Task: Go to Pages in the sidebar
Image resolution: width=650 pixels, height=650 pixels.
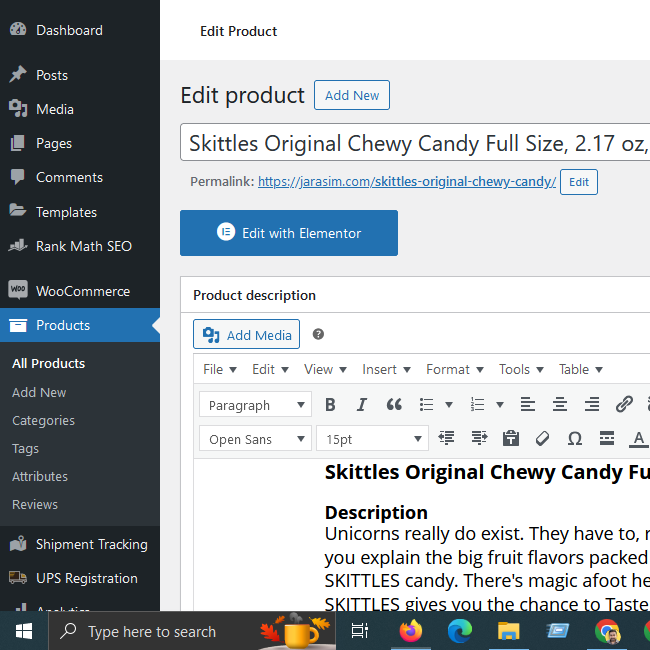Action: tap(54, 143)
